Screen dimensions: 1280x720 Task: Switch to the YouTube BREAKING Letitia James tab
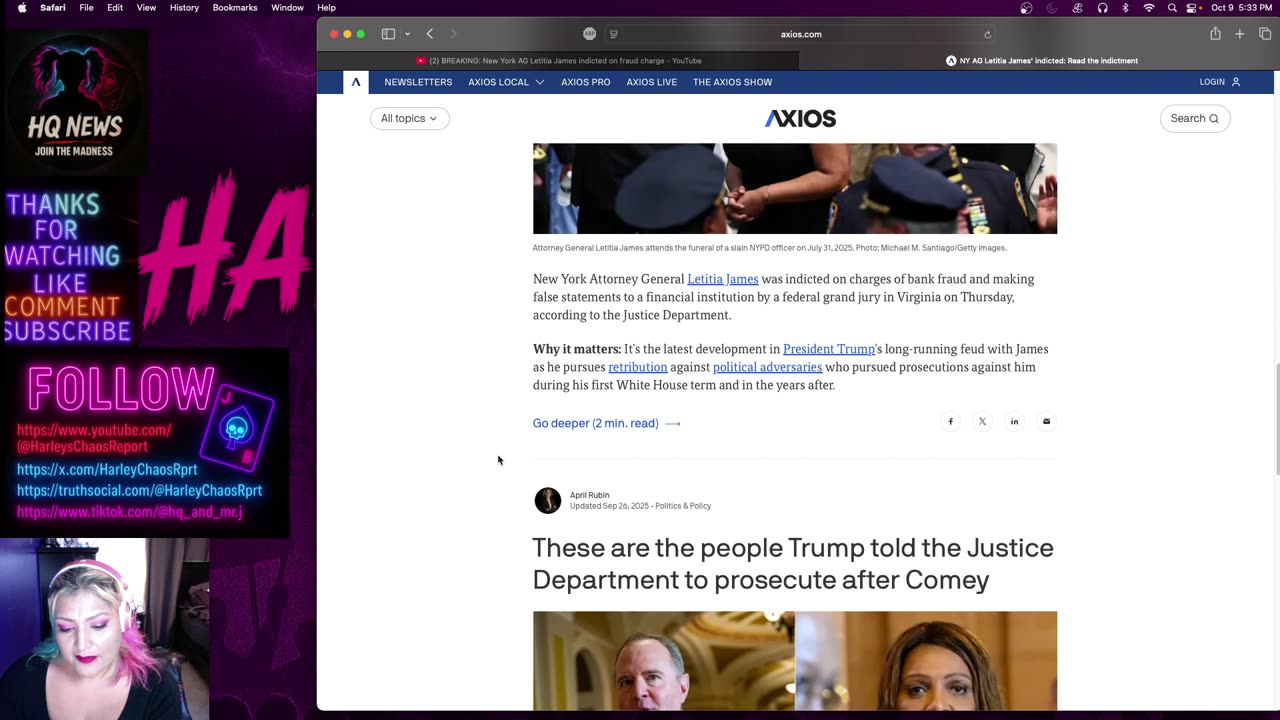pyautogui.click(x=558, y=61)
